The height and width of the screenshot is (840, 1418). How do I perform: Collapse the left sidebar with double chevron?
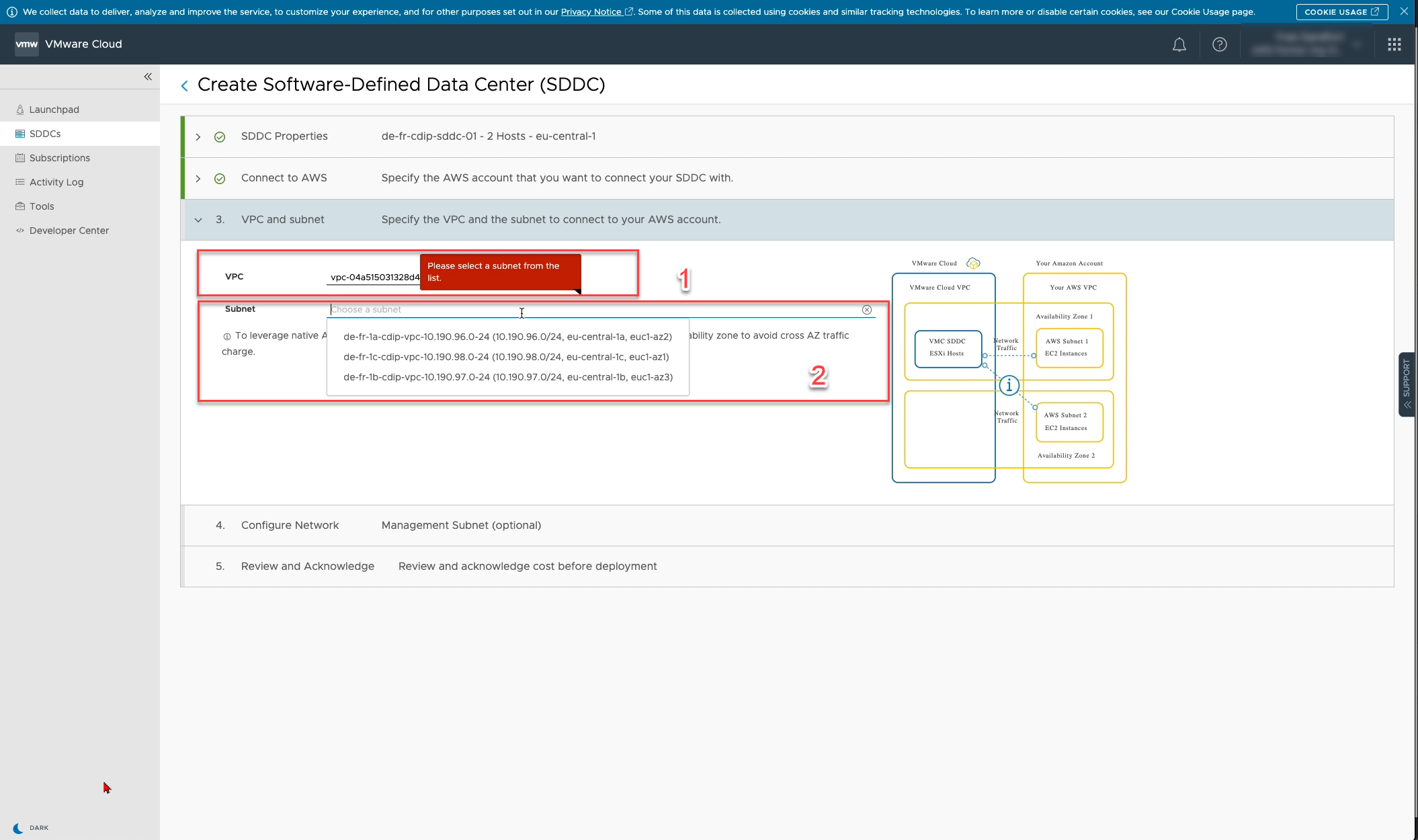point(148,77)
